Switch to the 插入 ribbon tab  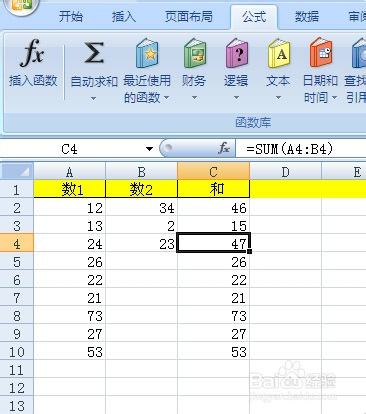[x=124, y=16]
